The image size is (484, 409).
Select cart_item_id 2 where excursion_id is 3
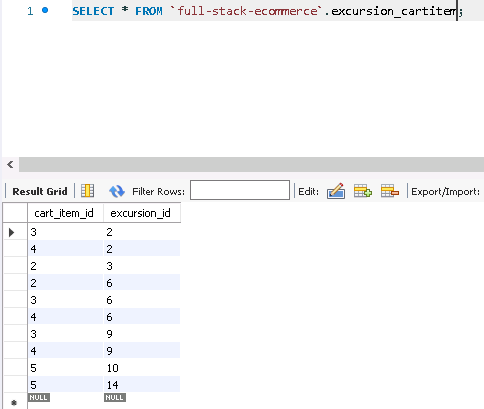click(65, 266)
